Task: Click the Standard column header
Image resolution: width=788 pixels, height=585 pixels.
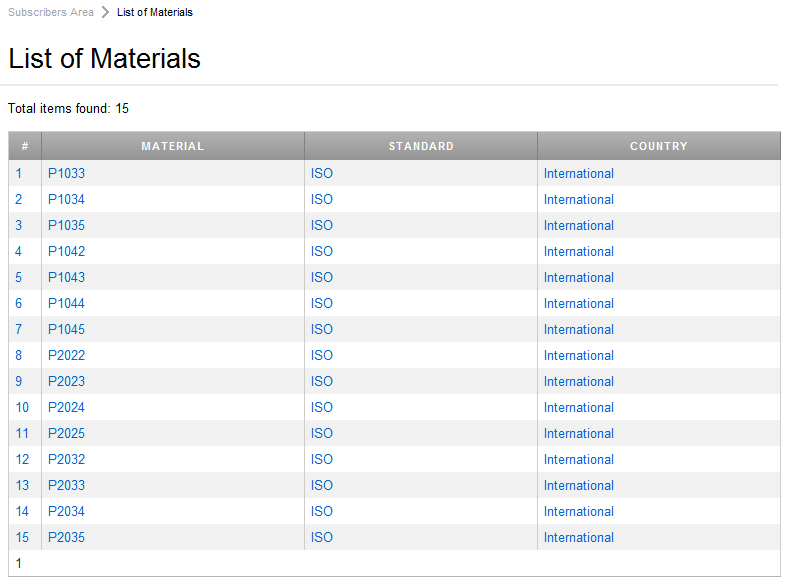Action: (x=421, y=146)
